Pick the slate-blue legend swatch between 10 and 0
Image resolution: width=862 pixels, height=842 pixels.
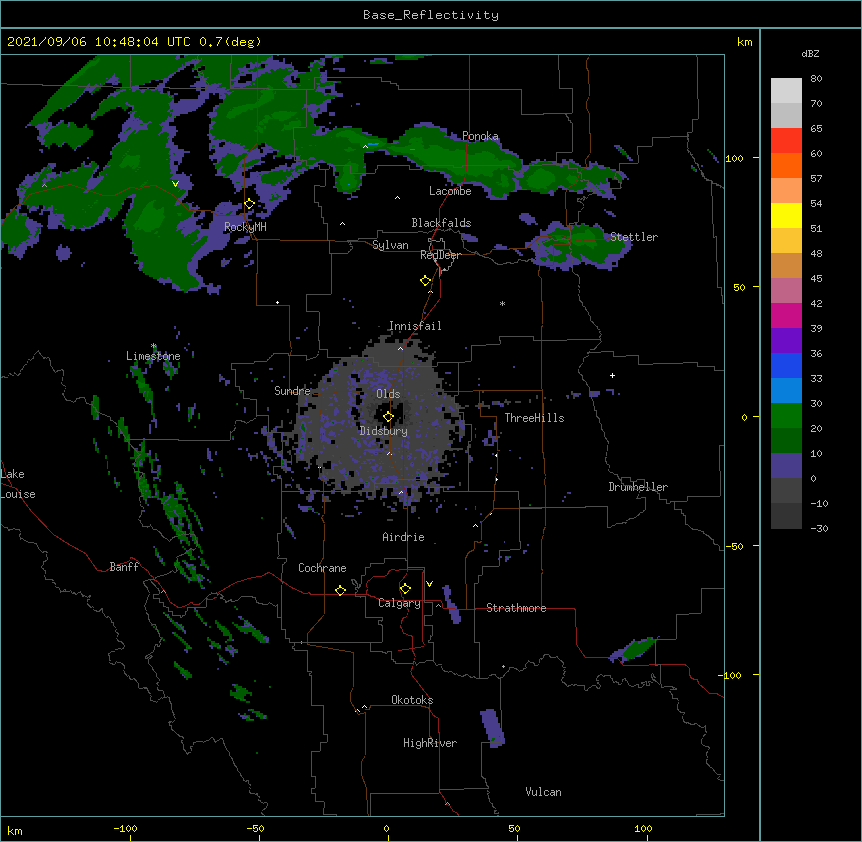tap(786, 466)
